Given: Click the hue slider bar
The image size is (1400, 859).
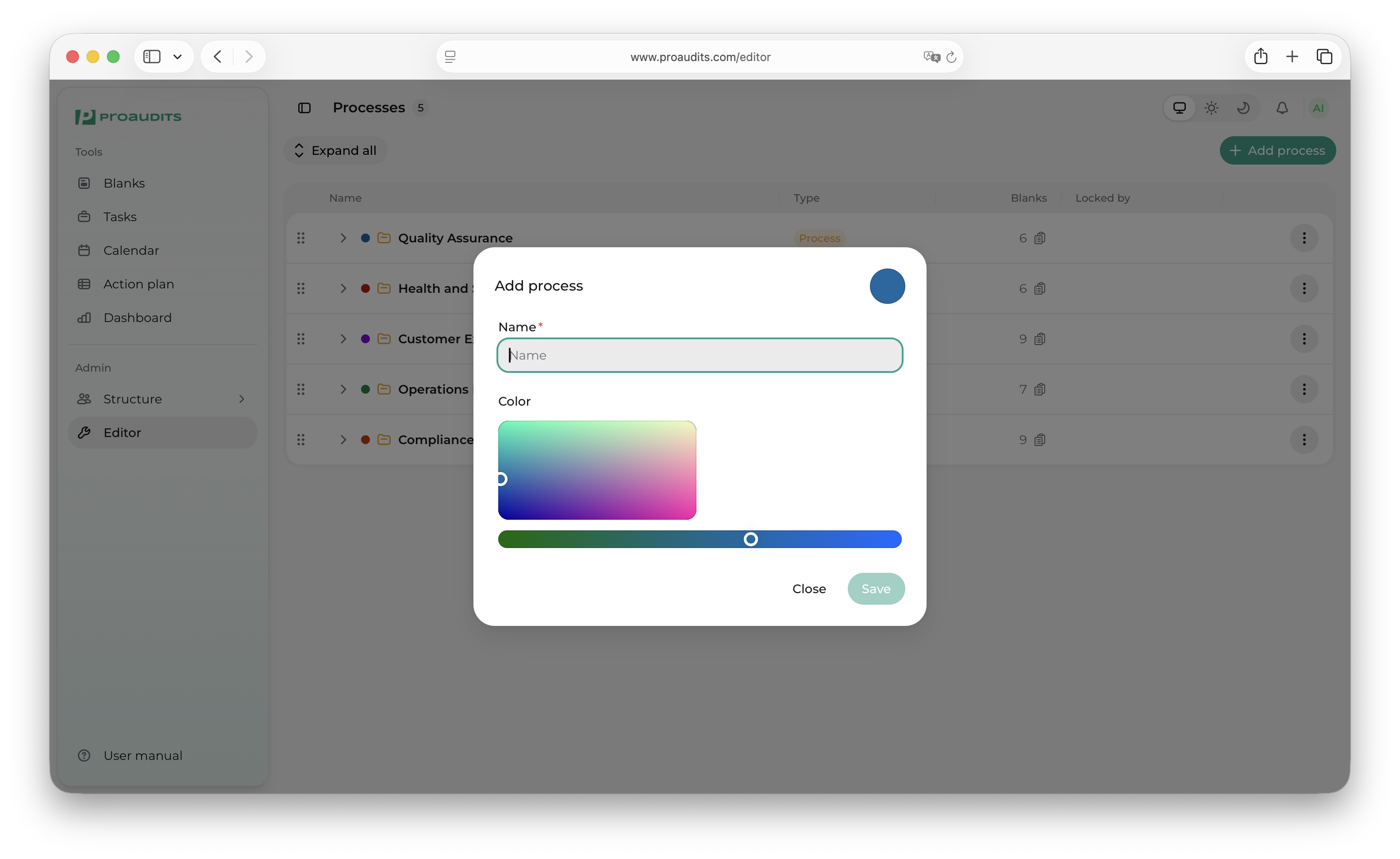Looking at the screenshot, I should click(700, 539).
